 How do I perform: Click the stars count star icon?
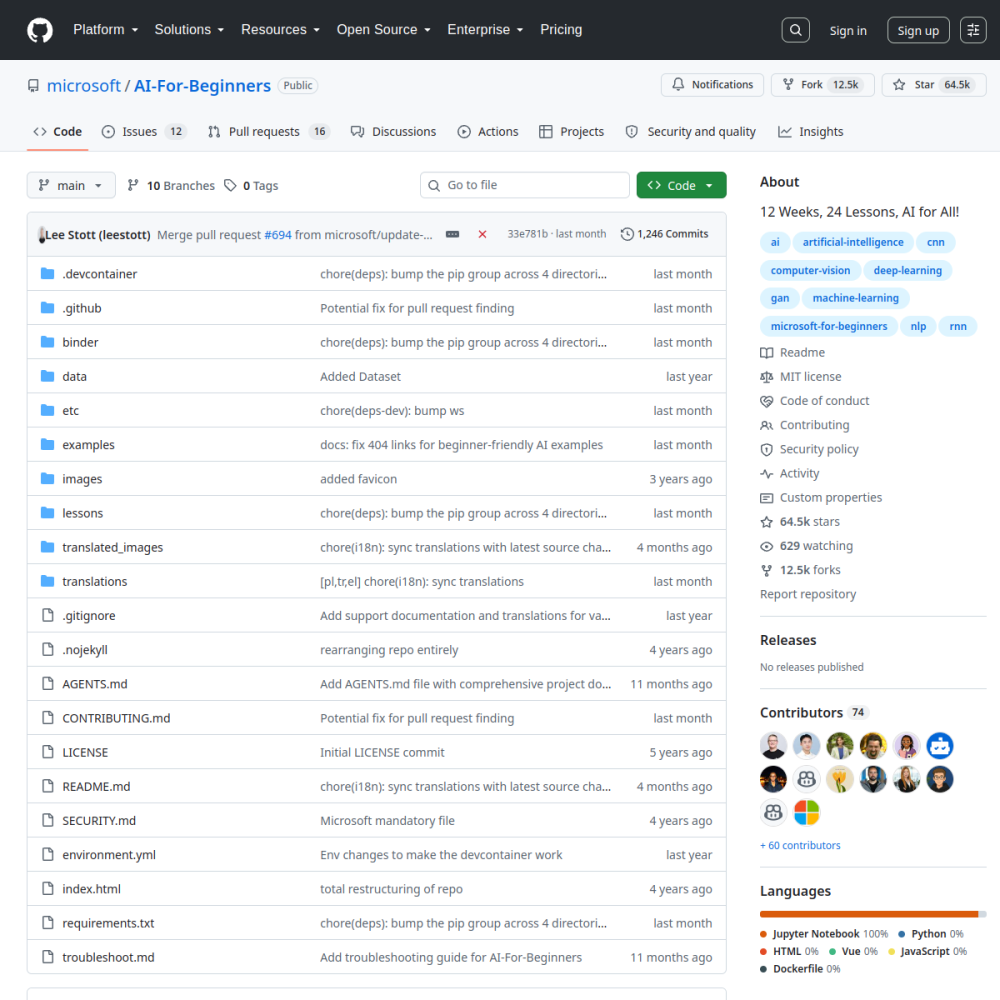pos(767,522)
